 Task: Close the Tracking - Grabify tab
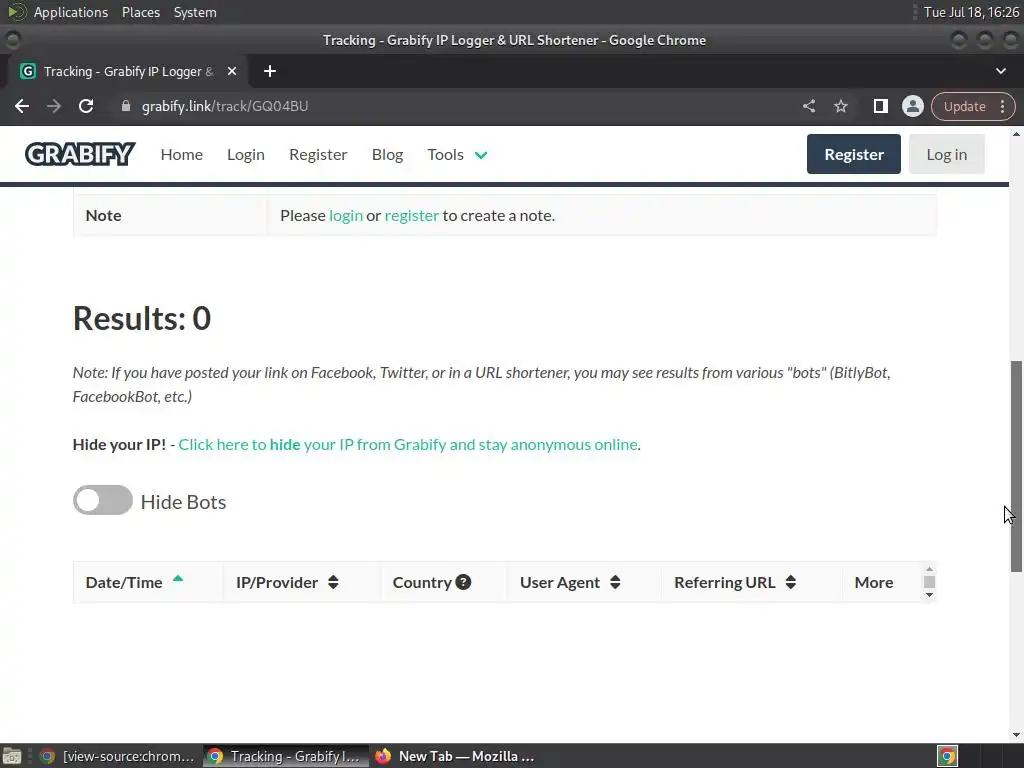[x=232, y=71]
